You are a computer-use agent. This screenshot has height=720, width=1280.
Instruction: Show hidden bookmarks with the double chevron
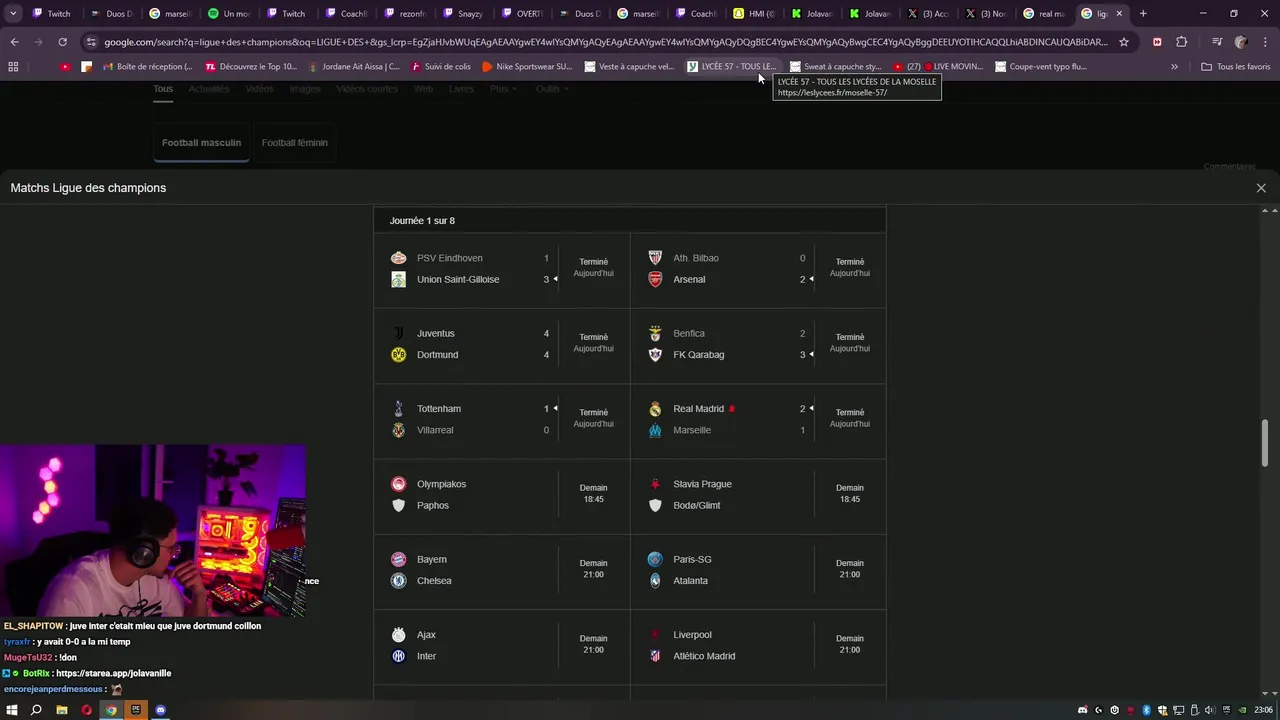pyautogui.click(x=1174, y=67)
